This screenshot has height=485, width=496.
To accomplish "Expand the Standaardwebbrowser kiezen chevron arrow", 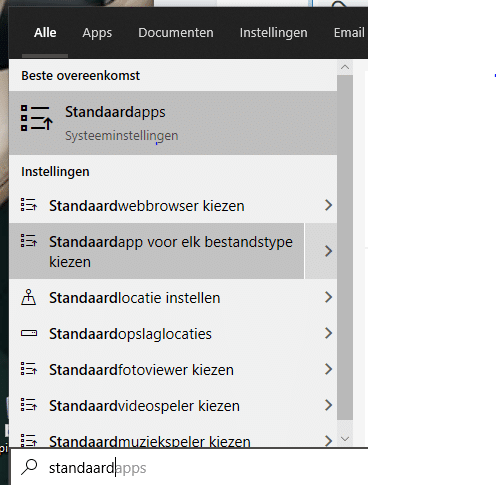I will [x=328, y=205].
